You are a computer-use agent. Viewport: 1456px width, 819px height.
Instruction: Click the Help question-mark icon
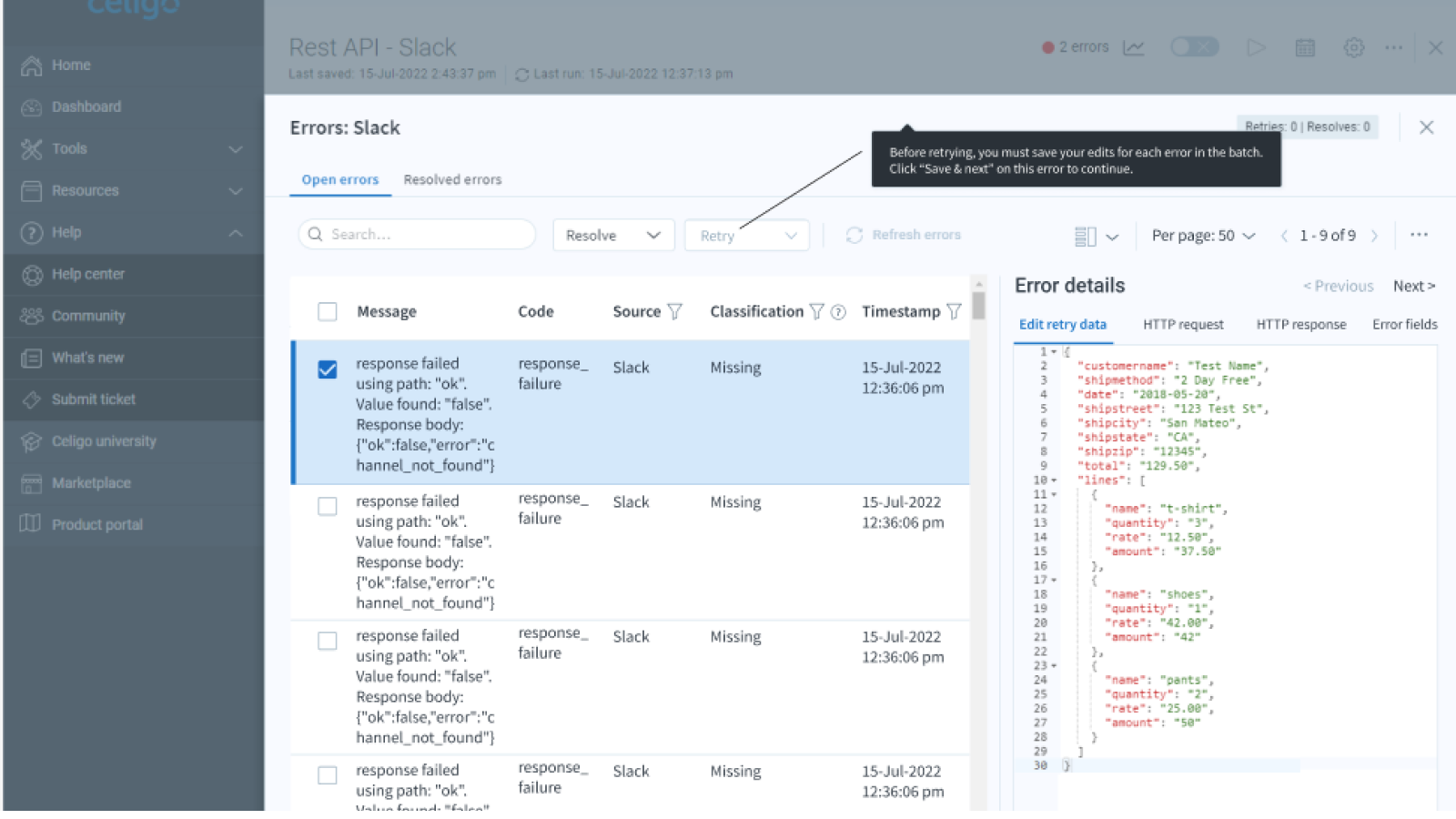pos(32,233)
